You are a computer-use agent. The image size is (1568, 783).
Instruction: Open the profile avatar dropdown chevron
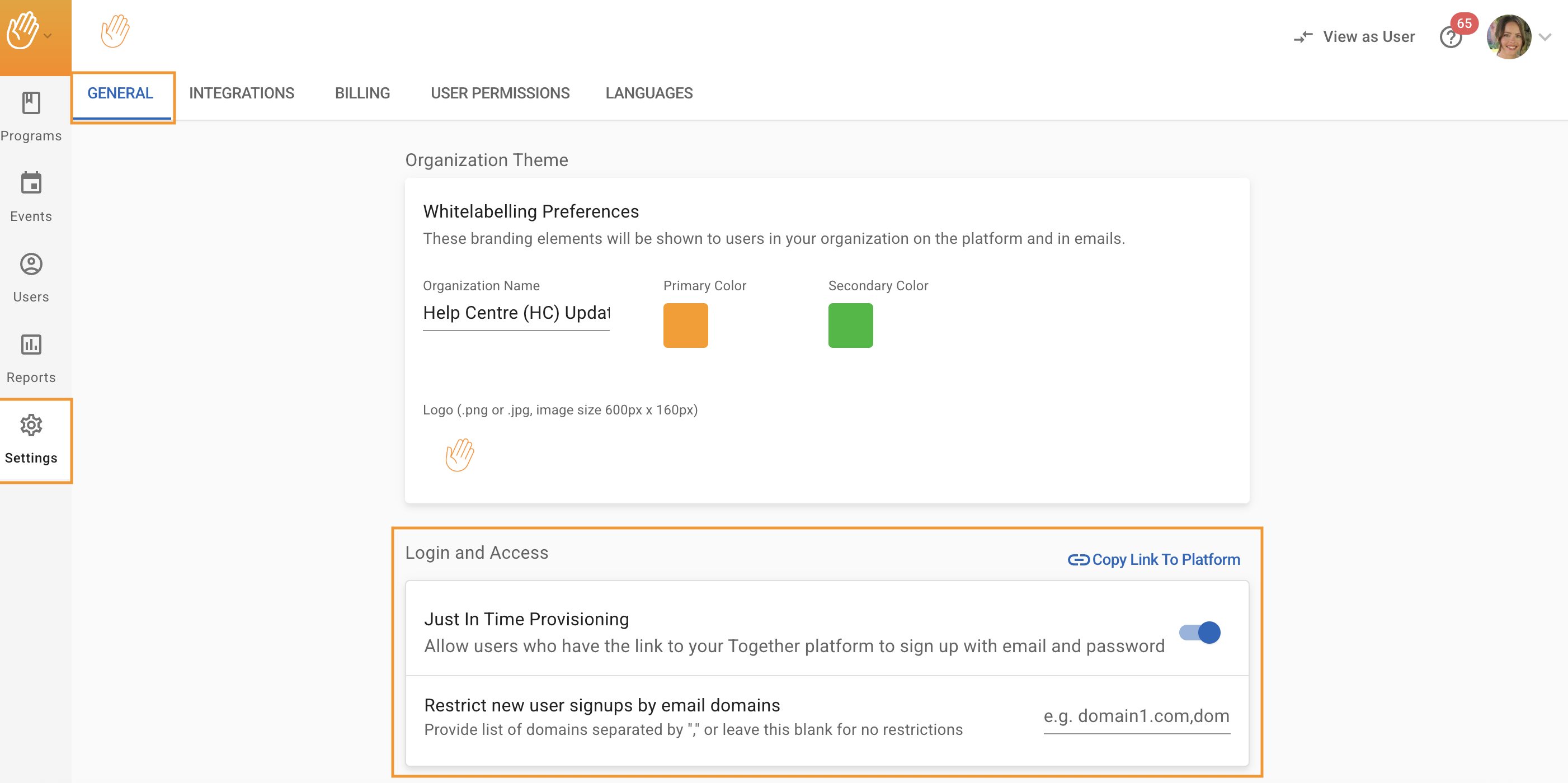tap(1545, 37)
